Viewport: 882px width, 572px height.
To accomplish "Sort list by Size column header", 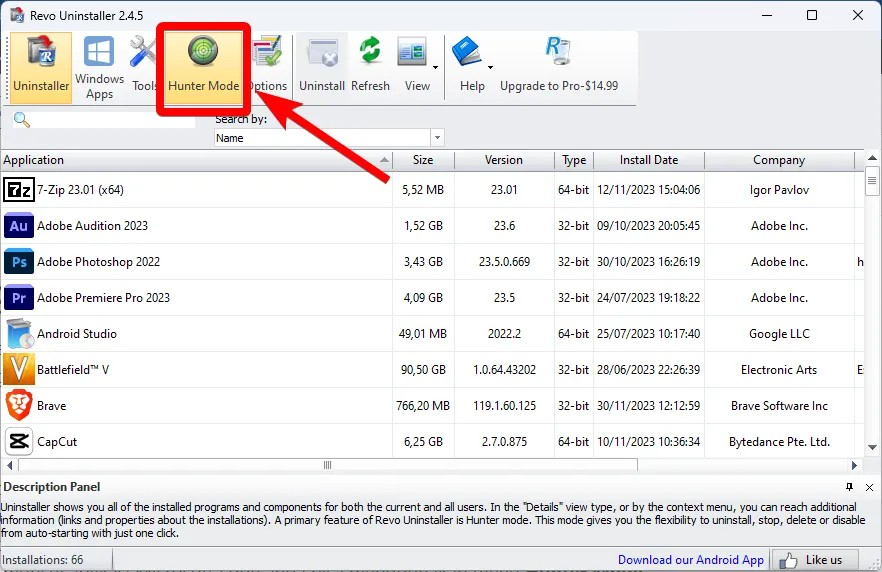I will (x=423, y=160).
